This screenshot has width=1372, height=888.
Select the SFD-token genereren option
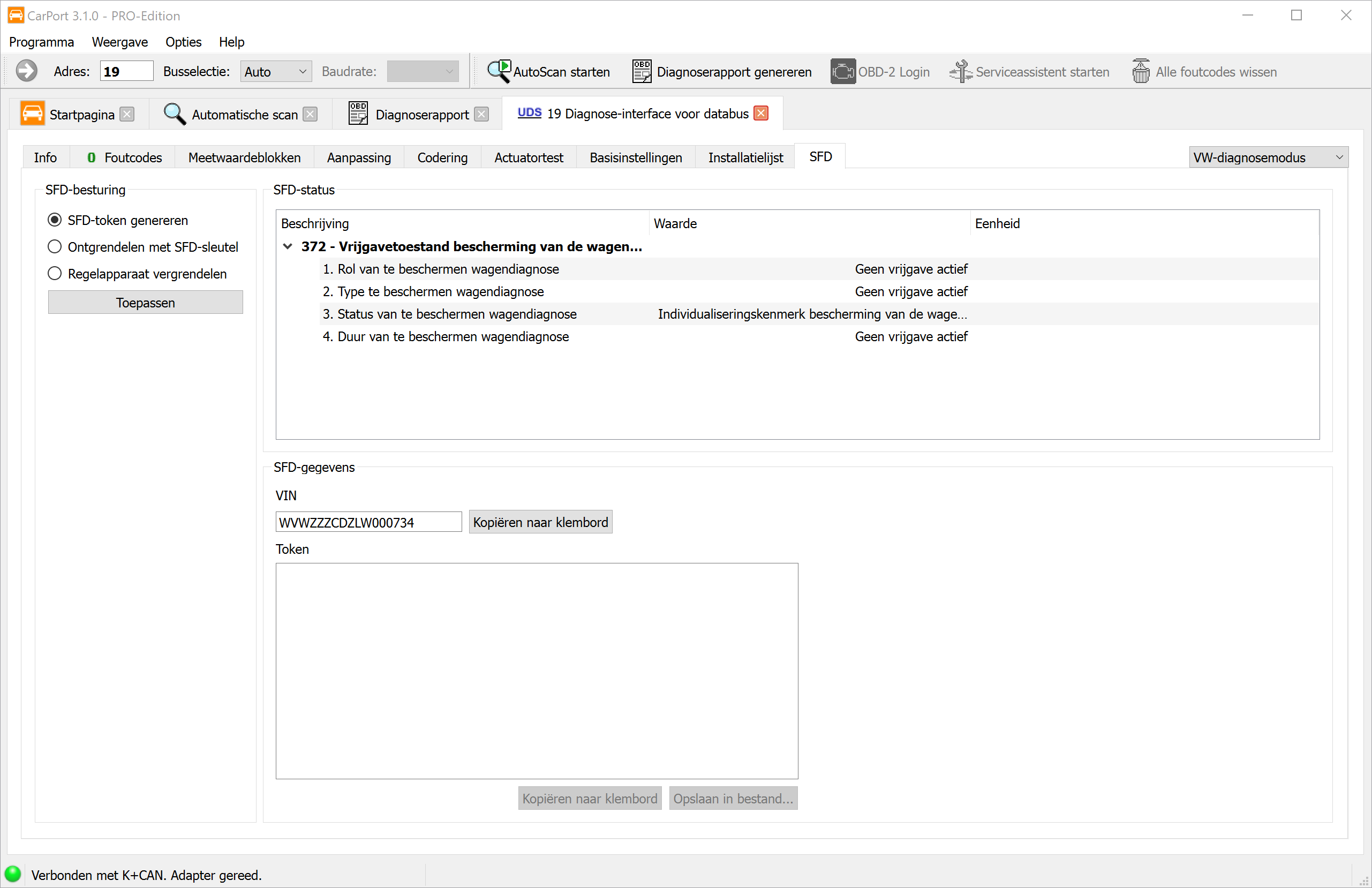pos(55,220)
